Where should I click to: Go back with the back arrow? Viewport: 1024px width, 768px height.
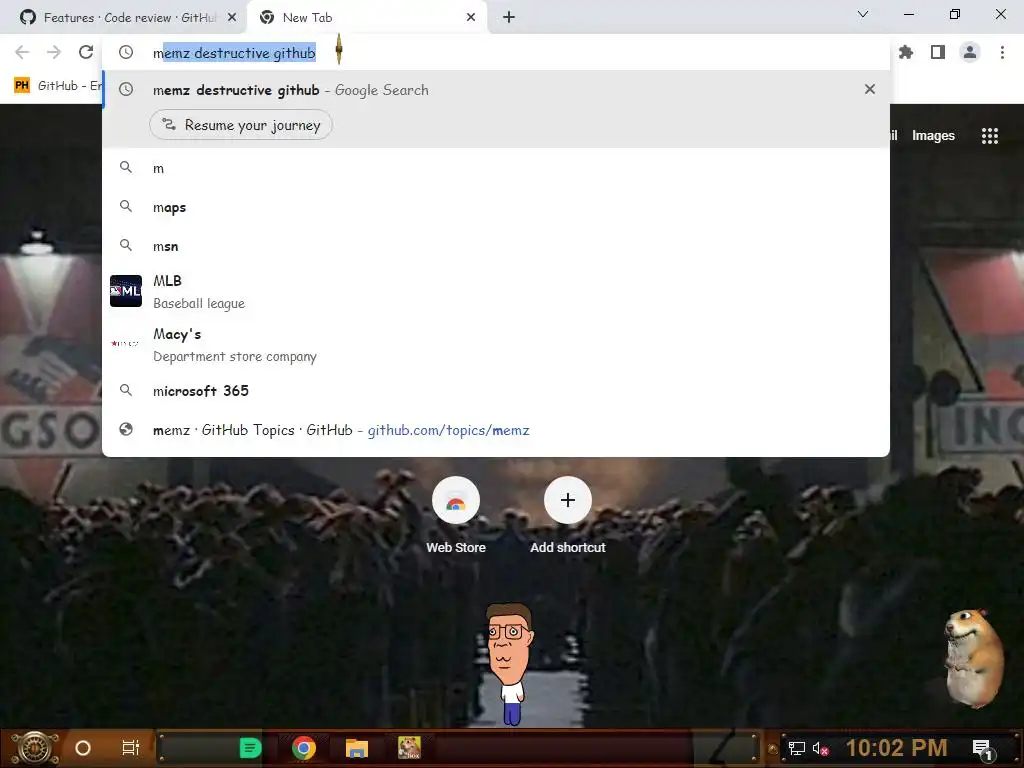pos(22,52)
